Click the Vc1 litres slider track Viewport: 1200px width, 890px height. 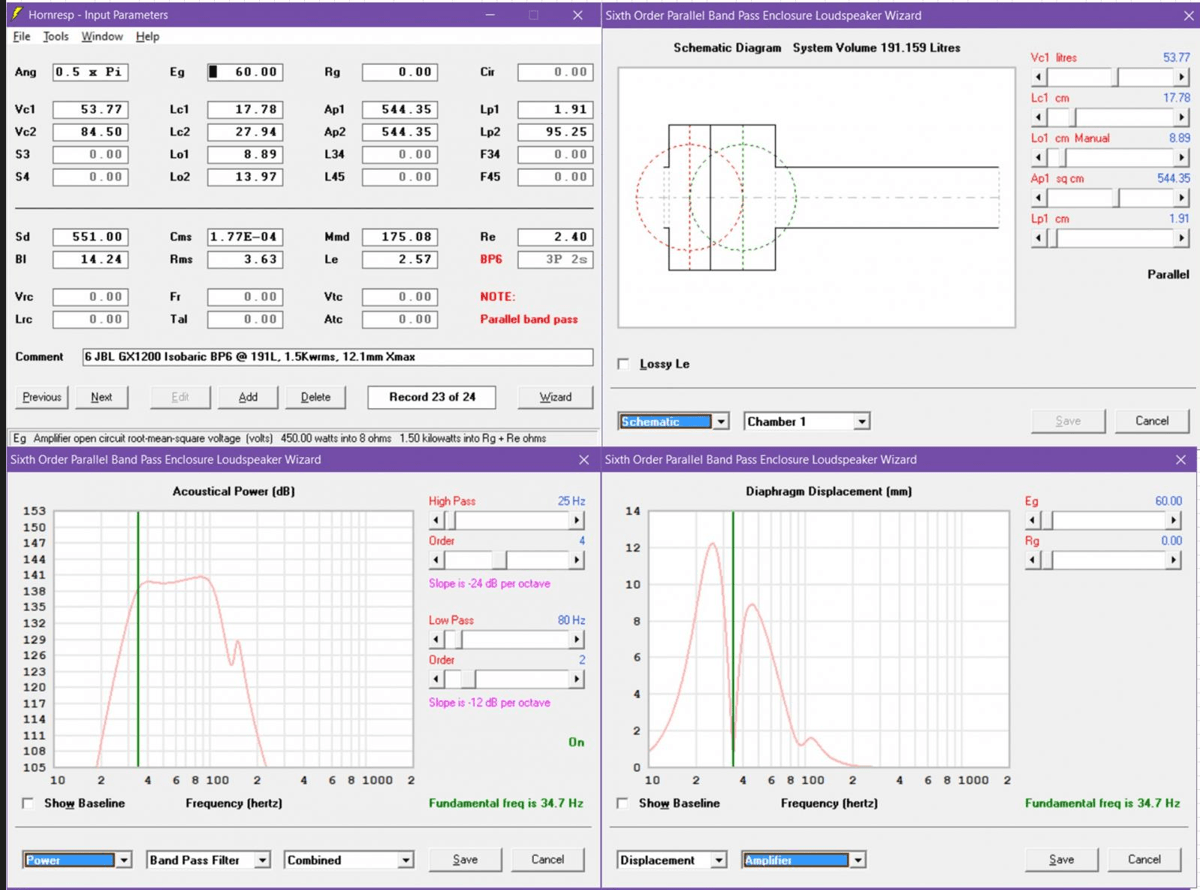[1110, 77]
